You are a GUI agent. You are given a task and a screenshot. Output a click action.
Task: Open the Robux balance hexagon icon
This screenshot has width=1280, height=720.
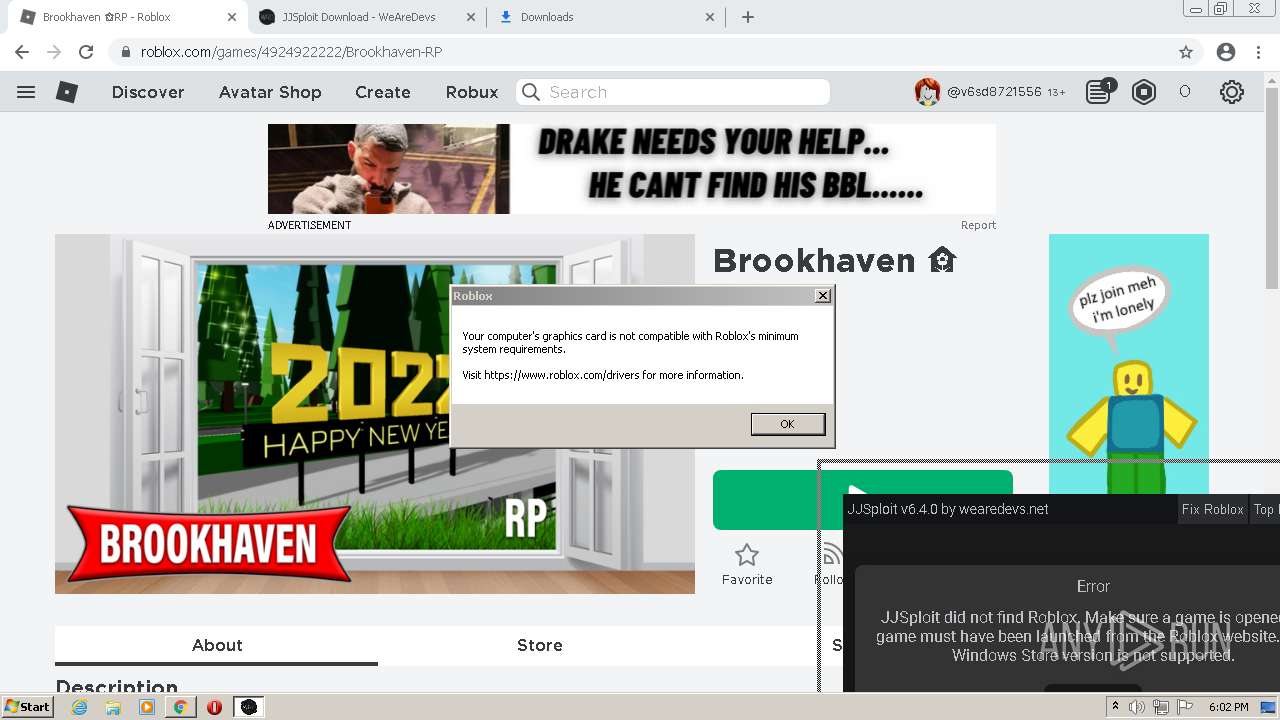[x=1143, y=92]
